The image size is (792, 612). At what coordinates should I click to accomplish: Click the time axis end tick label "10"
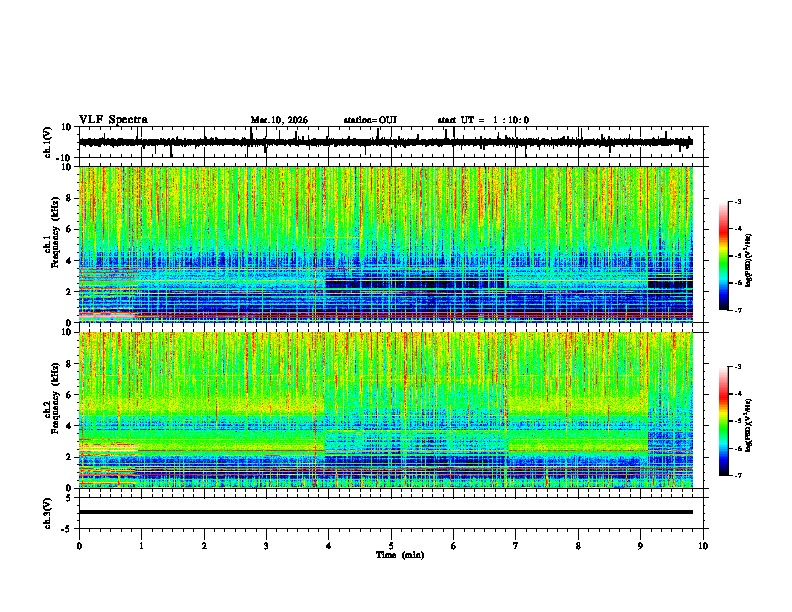pyautogui.click(x=703, y=546)
